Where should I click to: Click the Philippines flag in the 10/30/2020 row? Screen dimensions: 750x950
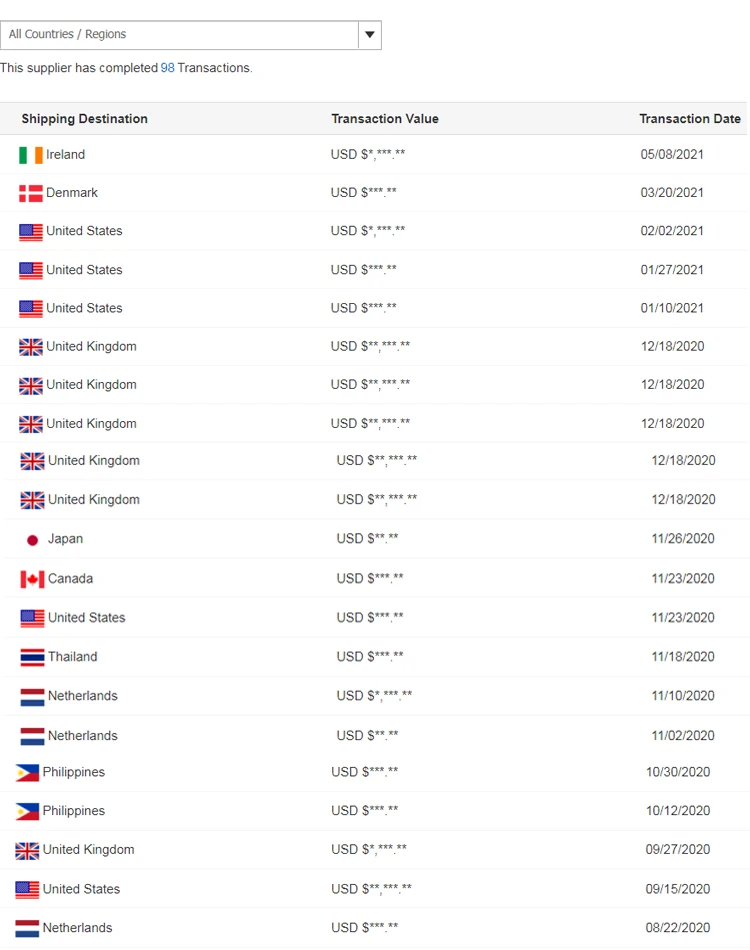[27, 773]
